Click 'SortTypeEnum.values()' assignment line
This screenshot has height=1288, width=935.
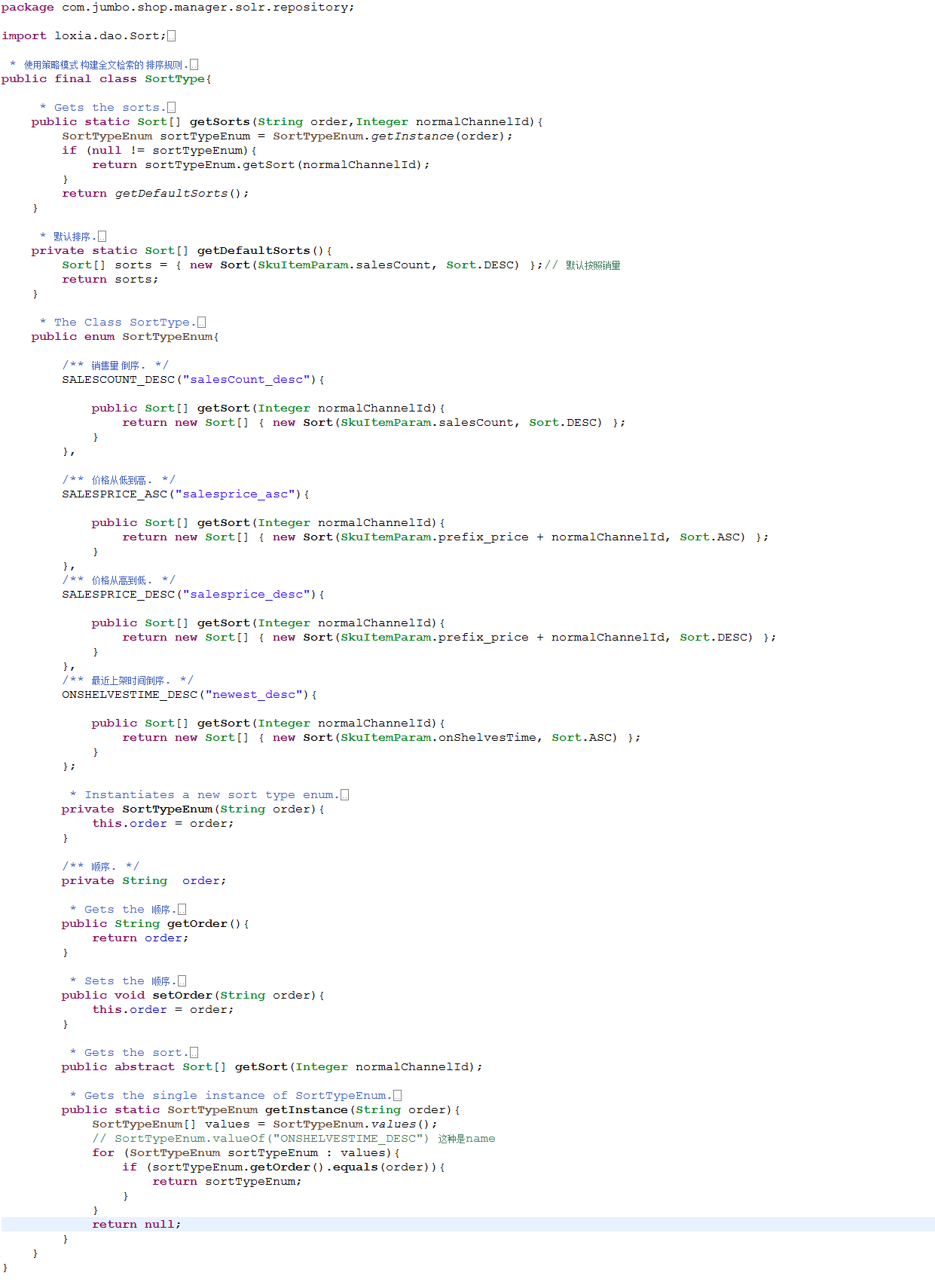click(264, 1124)
